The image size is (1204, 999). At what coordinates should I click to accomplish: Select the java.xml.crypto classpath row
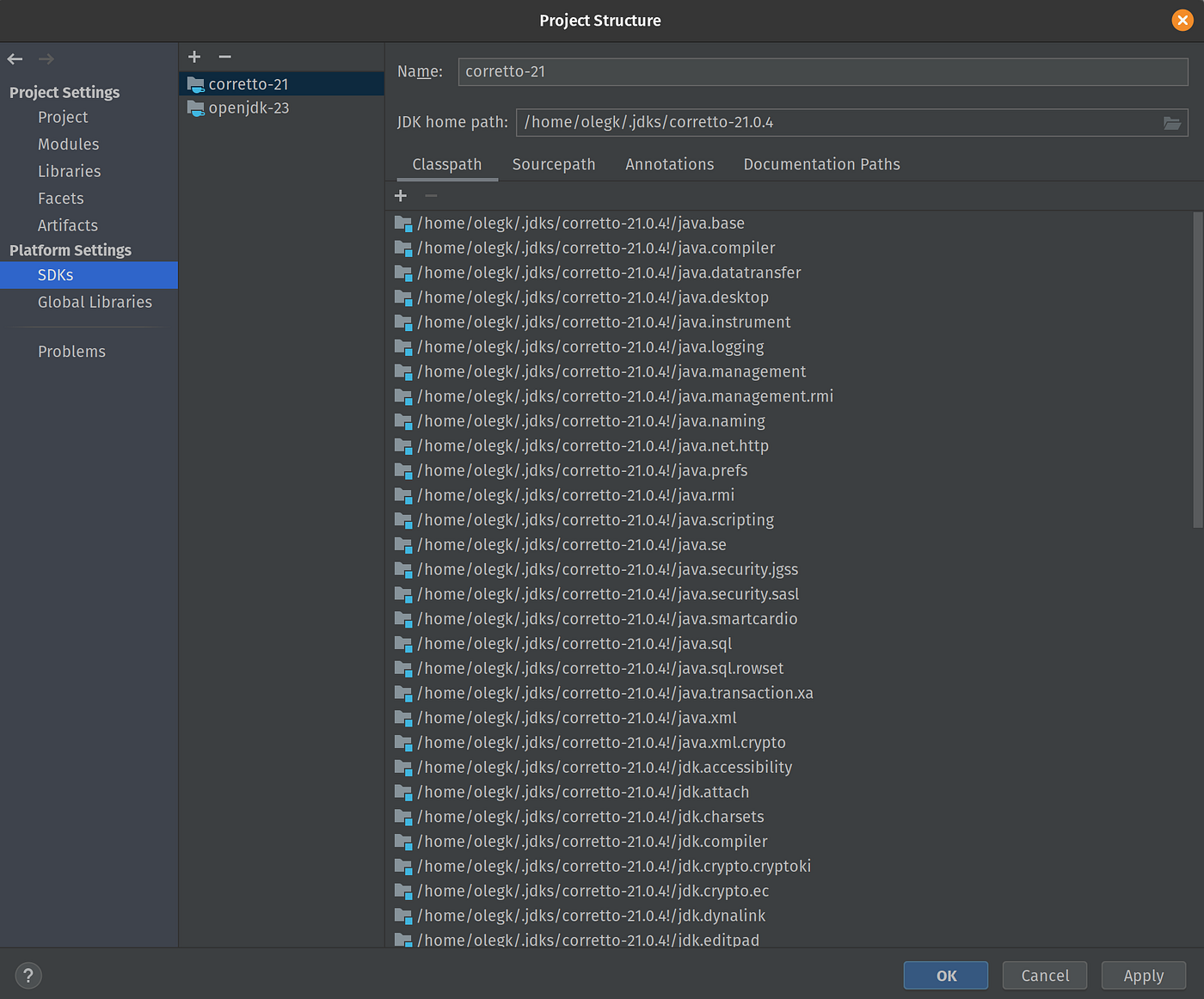click(789, 744)
